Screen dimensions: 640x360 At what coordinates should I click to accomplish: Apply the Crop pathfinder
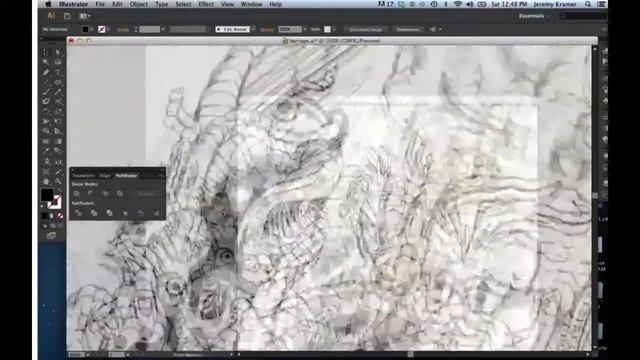[125, 213]
